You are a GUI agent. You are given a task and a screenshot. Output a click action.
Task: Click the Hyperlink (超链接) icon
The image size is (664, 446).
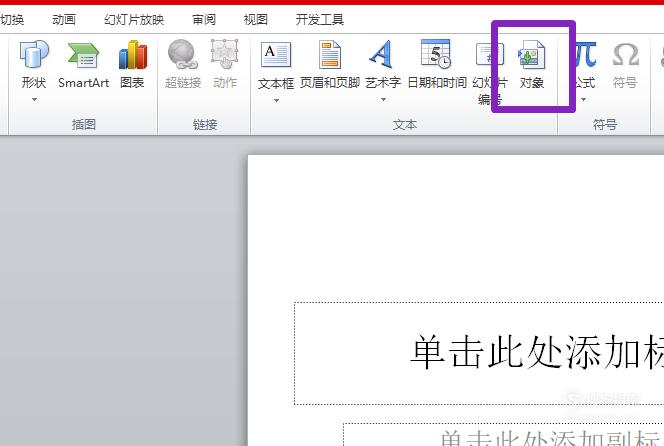pyautogui.click(x=183, y=54)
